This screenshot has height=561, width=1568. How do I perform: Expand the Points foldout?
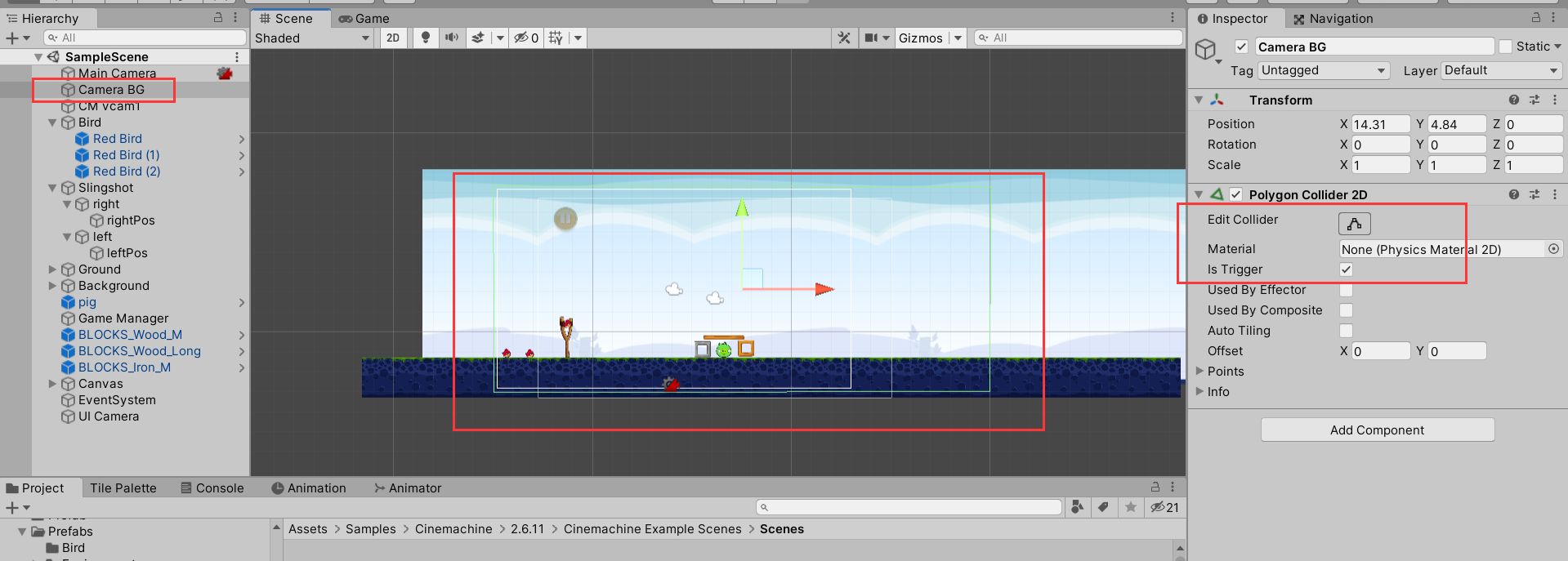click(x=1200, y=371)
